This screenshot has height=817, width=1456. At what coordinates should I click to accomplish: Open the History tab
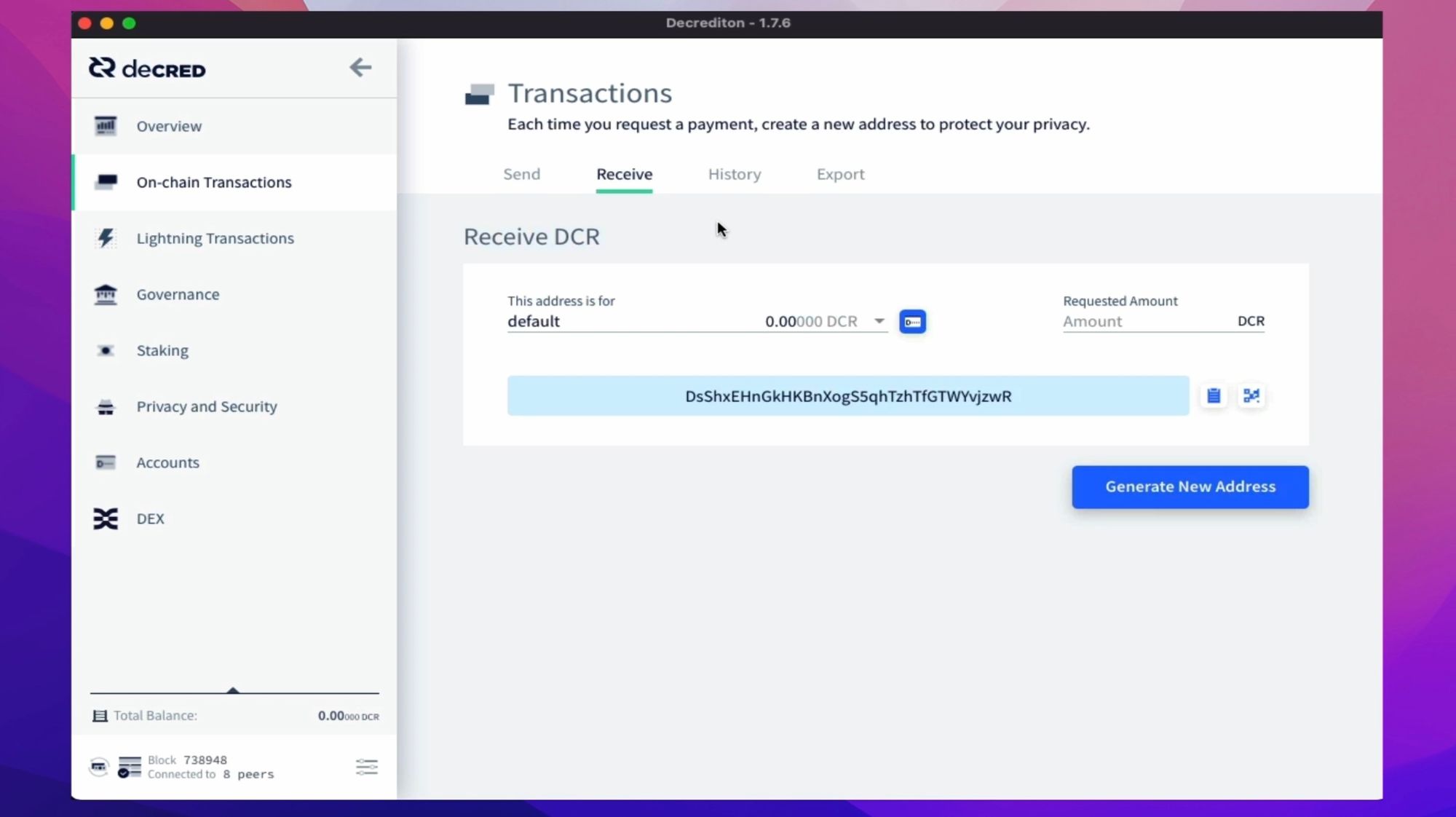point(734,174)
